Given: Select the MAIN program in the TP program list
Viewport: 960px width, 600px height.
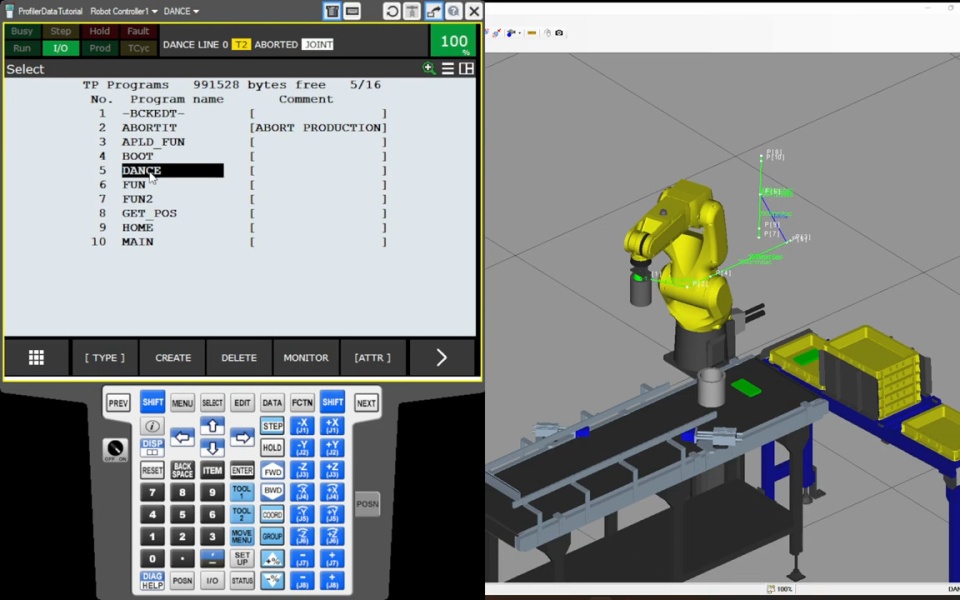Looking at the screenshot, I should [x=137, y=241].
